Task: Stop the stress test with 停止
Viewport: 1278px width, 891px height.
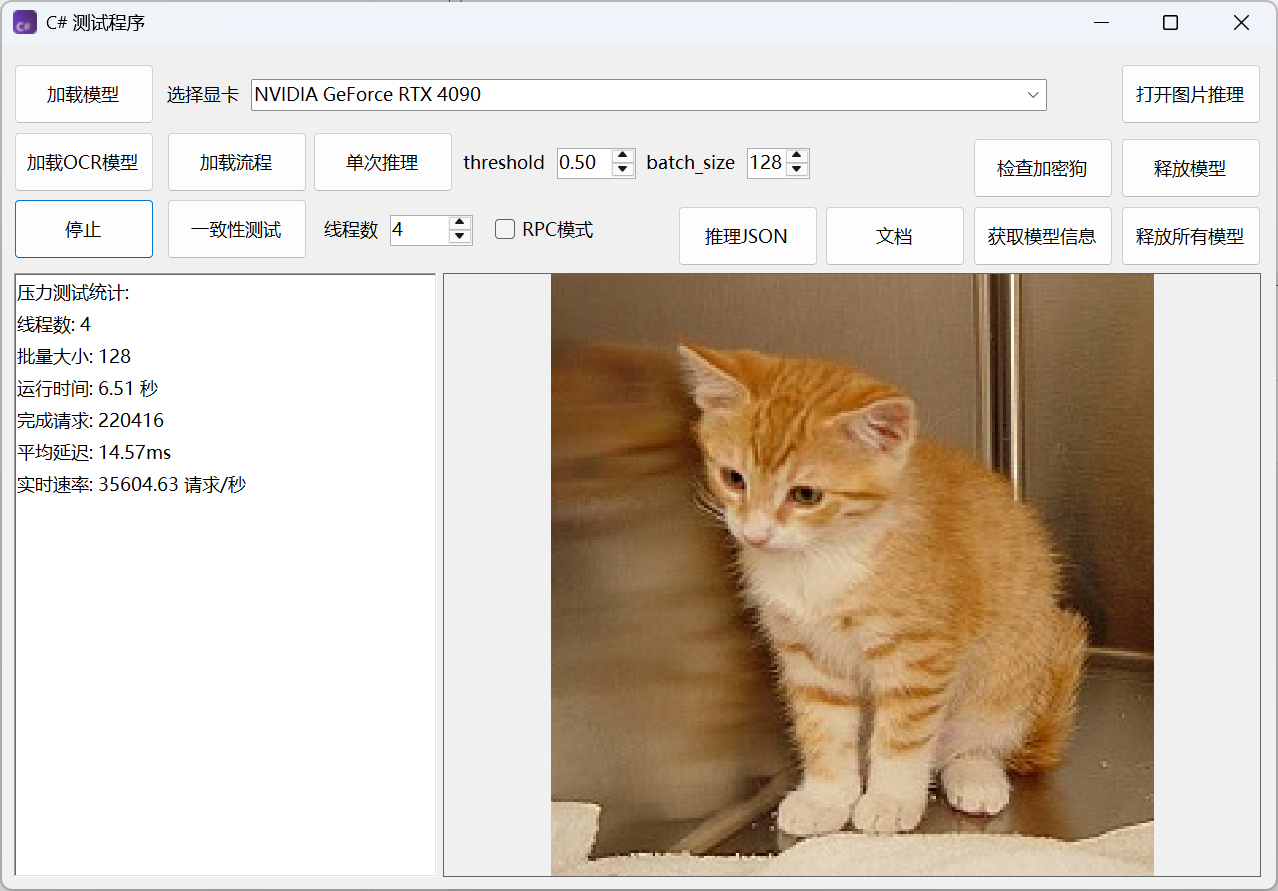Action: pos(83,229)
